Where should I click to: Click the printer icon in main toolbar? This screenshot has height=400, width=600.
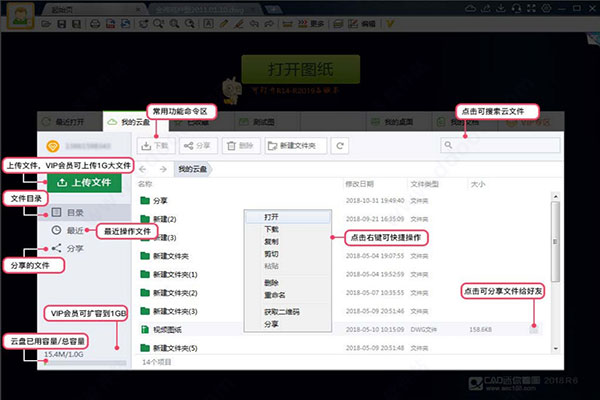[x=95, y=24]
